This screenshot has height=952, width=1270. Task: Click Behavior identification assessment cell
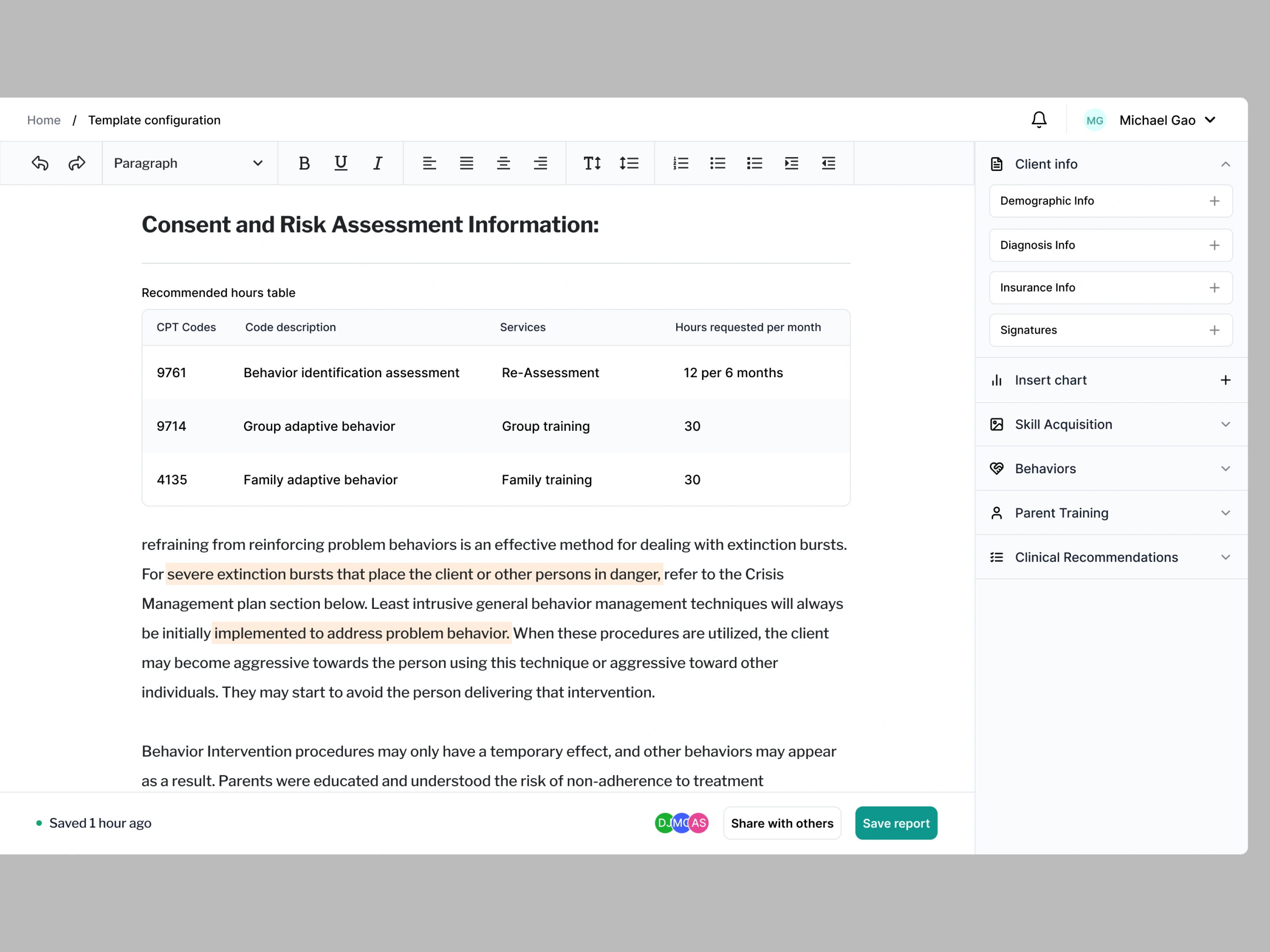tap(351, 372)
